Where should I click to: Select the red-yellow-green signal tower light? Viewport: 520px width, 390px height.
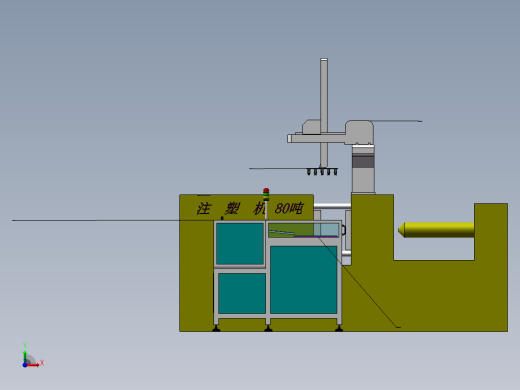pos(266,195)
